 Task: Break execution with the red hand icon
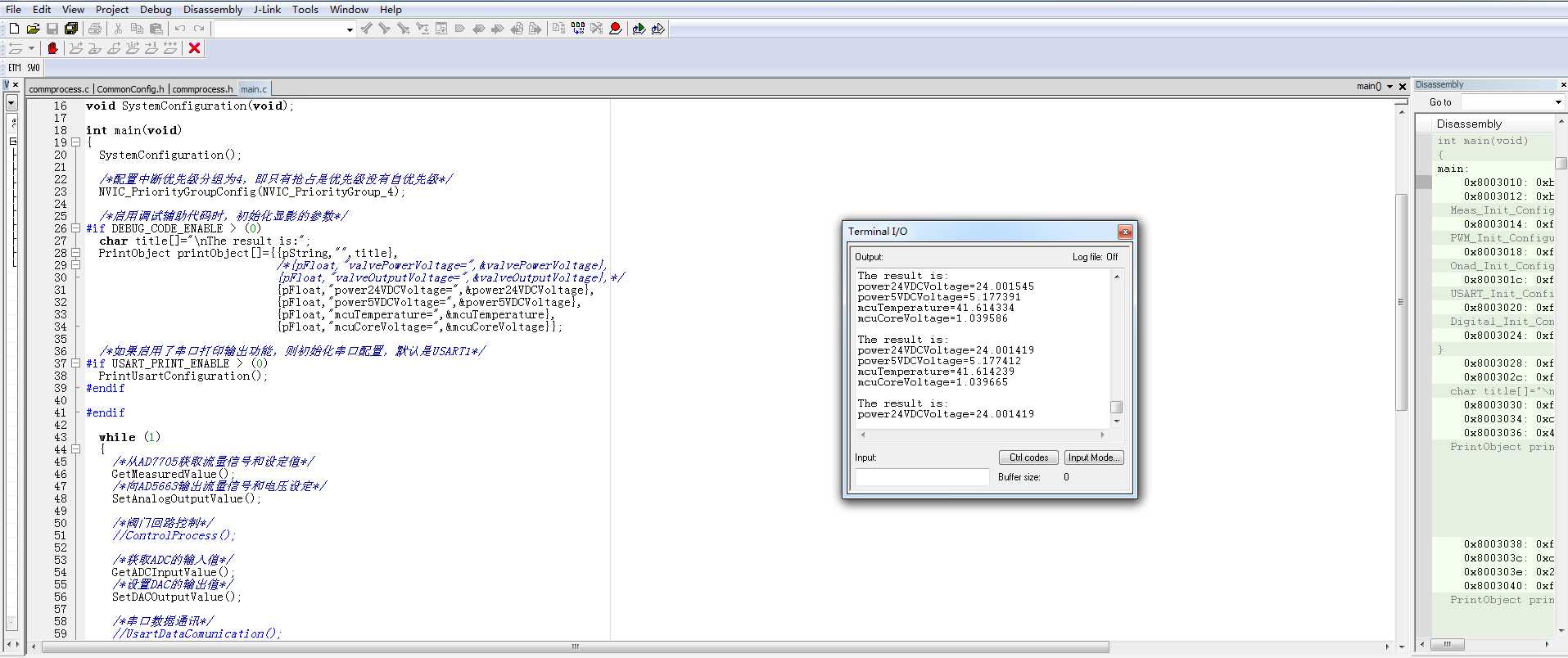click(x=52, y=48)
